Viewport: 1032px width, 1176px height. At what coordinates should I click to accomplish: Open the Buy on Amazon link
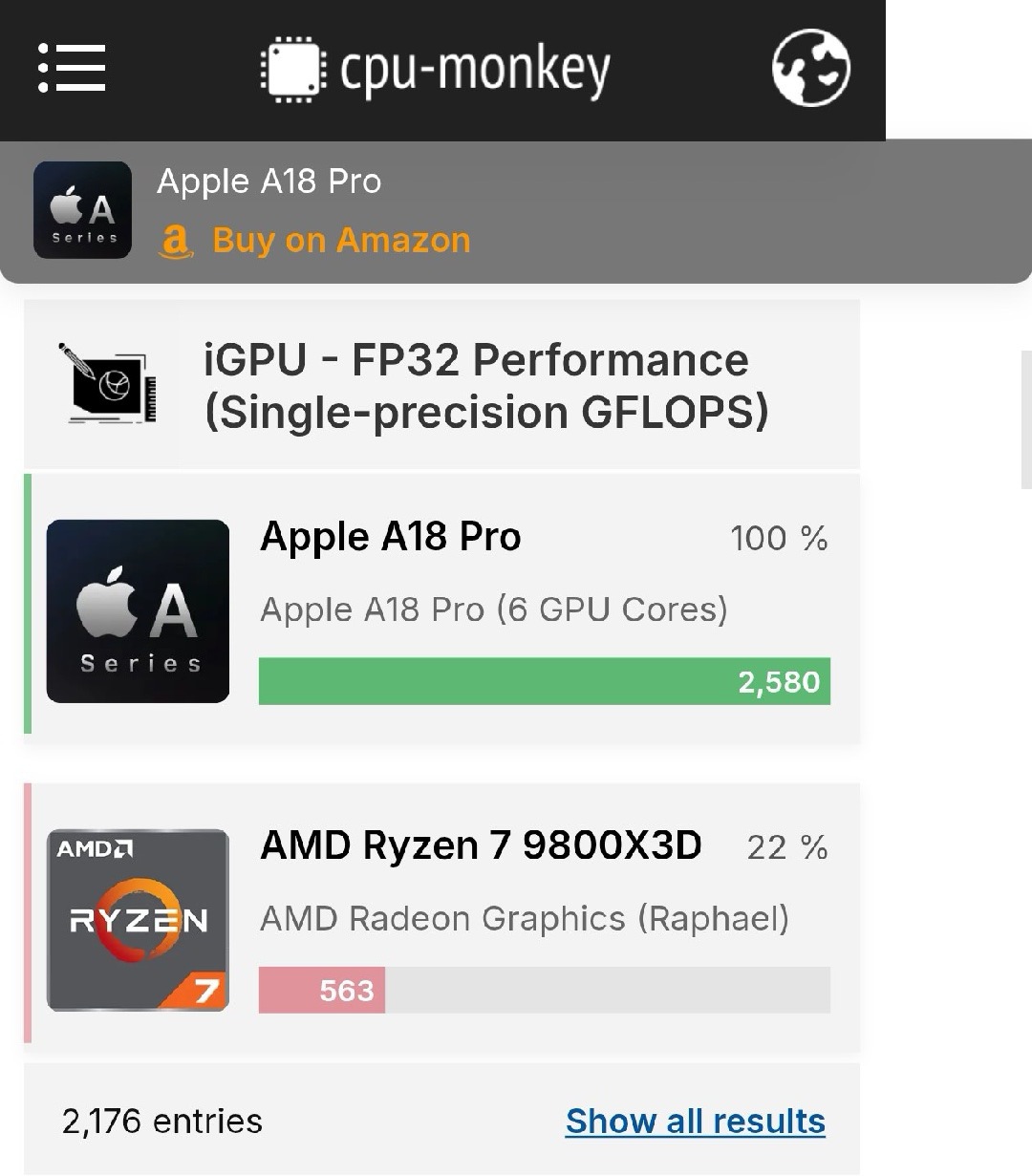(341, 241)
